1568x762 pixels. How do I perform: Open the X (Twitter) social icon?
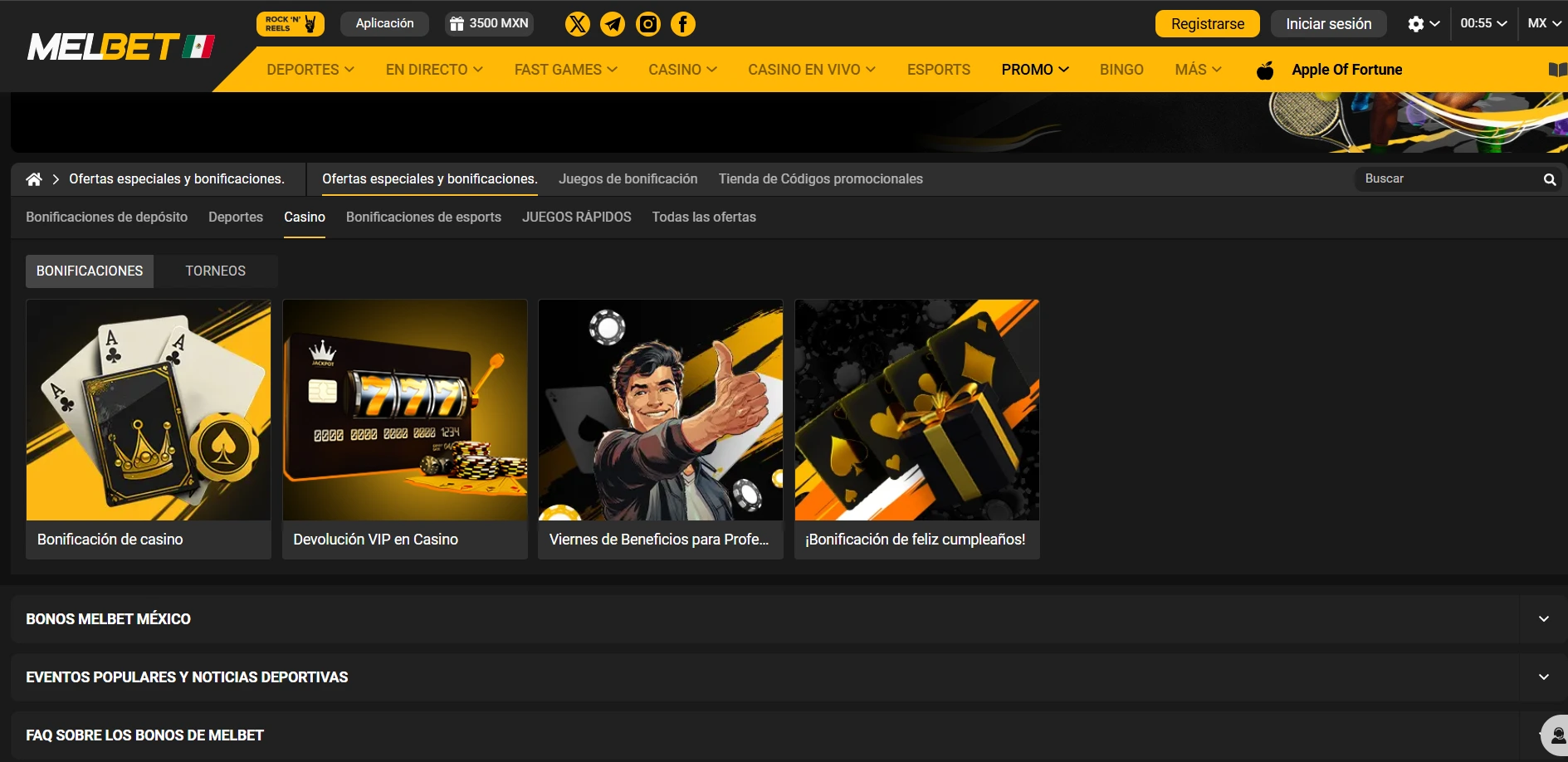(x=578, y=24)
